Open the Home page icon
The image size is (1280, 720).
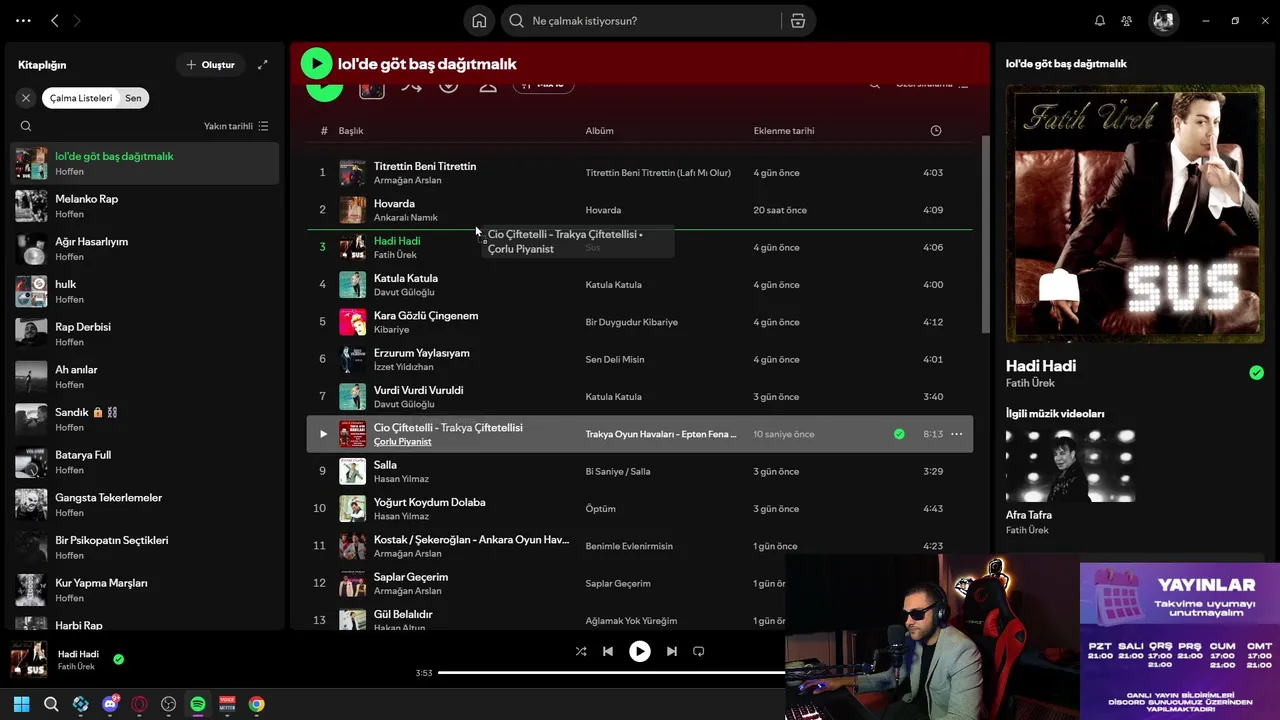[x=479, y=21]
